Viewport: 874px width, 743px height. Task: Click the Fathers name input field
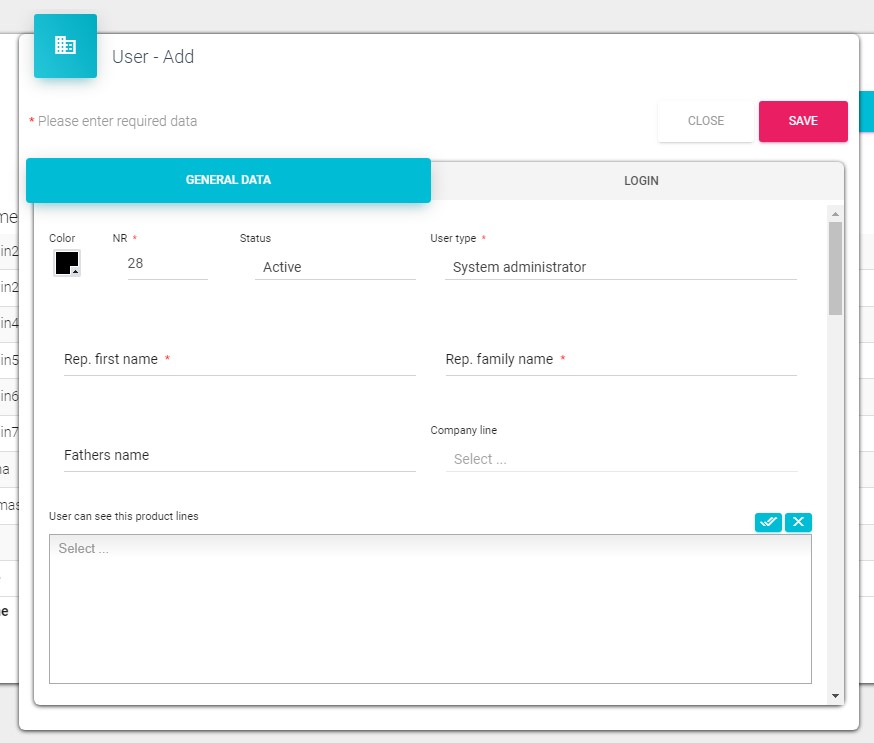click(x=239, y=456)
